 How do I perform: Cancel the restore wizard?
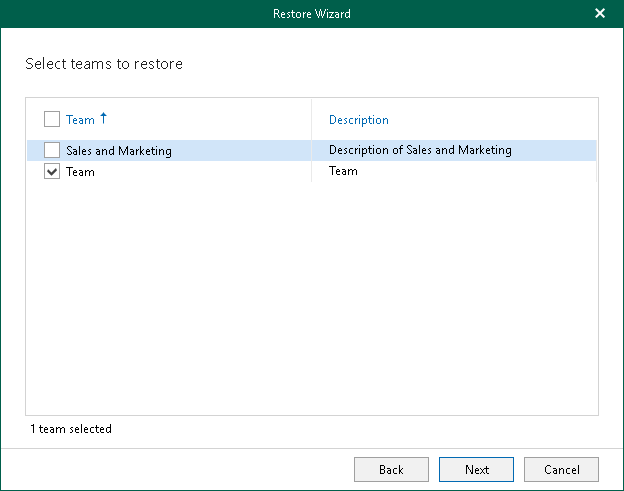[561, 469]
